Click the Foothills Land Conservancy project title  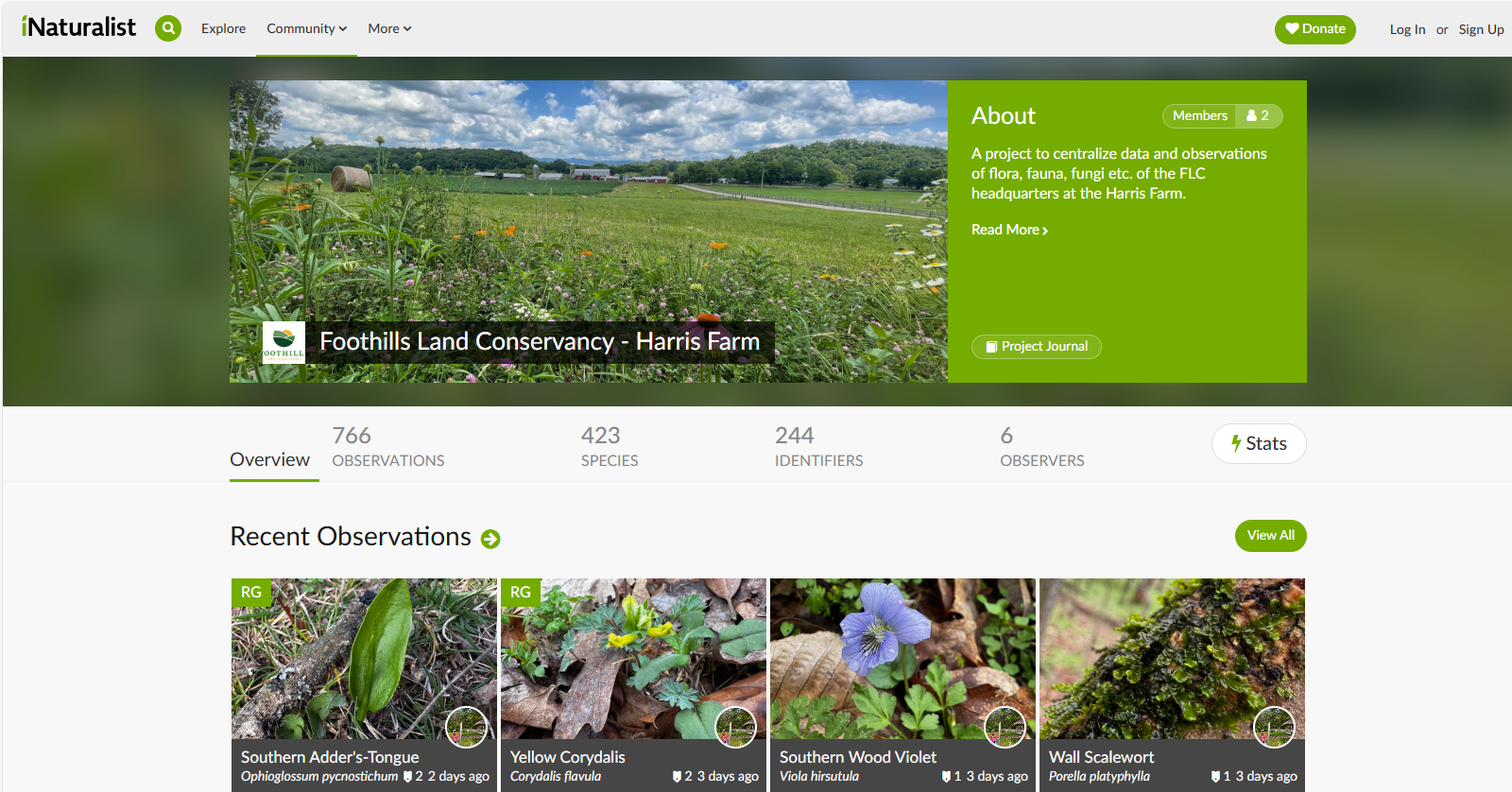pos(540,341)
